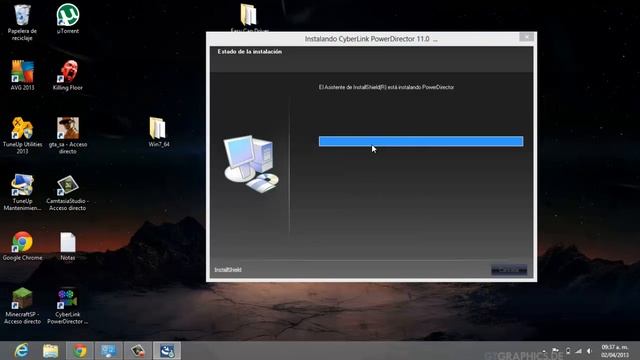The height and width of the screenshot is (360, 640).
Task: Click the Camtasia recorder taskbar icon
Action: 138,351
